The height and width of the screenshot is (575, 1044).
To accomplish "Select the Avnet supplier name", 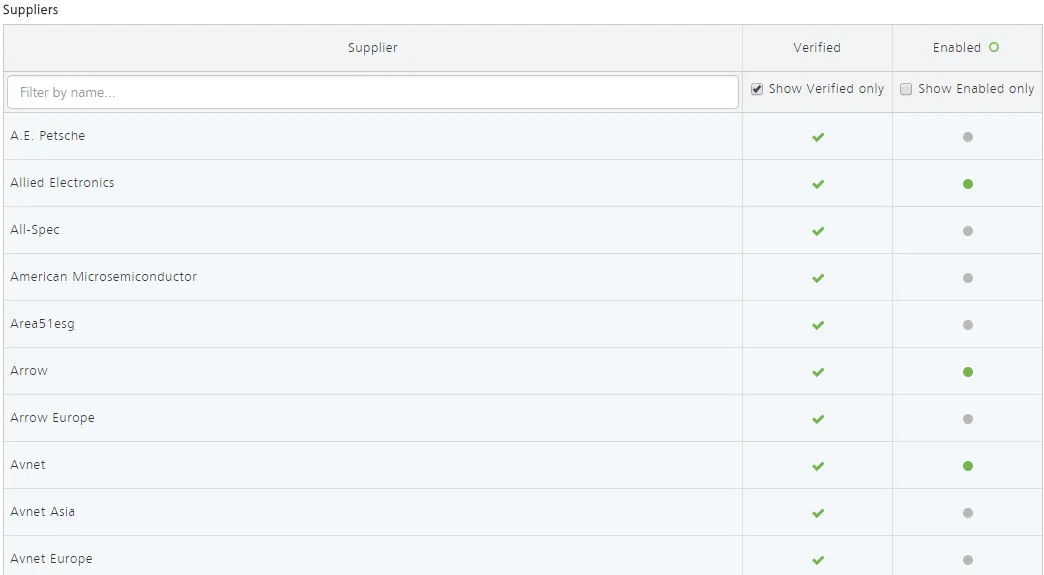I will click(28, 465).
